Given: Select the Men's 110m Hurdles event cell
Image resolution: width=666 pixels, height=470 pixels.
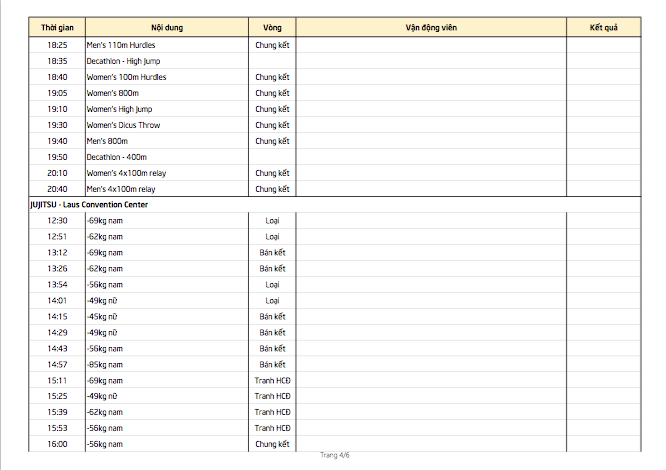Looking at the screenshot, I should point(121,45).
